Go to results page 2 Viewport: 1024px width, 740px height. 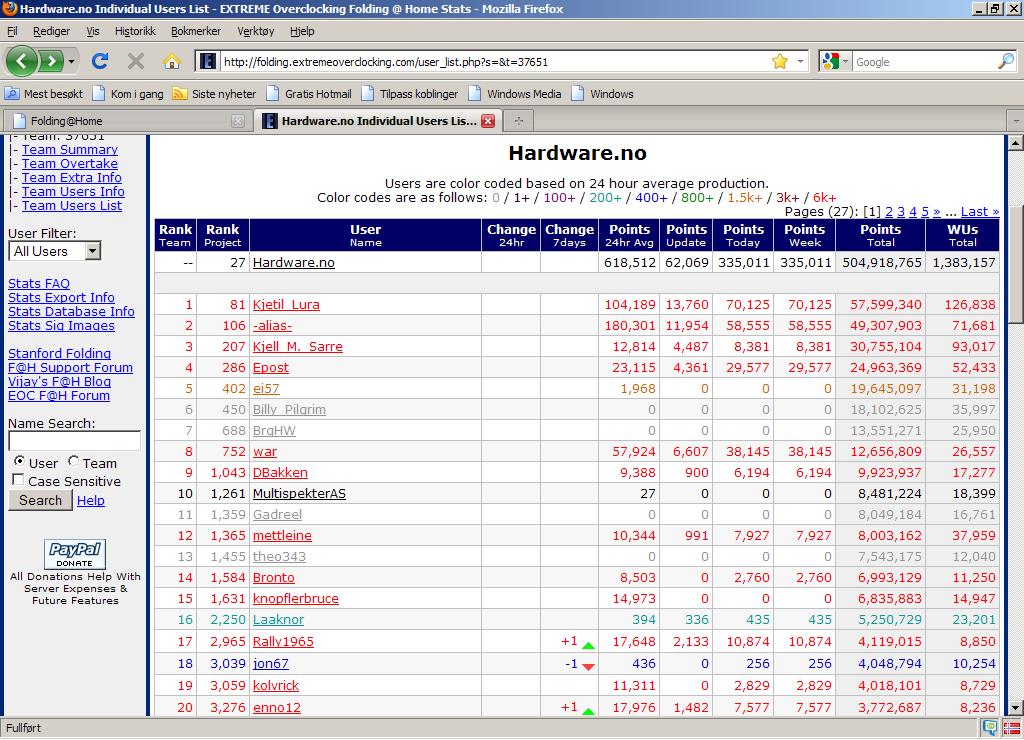[x=889, y=212]
